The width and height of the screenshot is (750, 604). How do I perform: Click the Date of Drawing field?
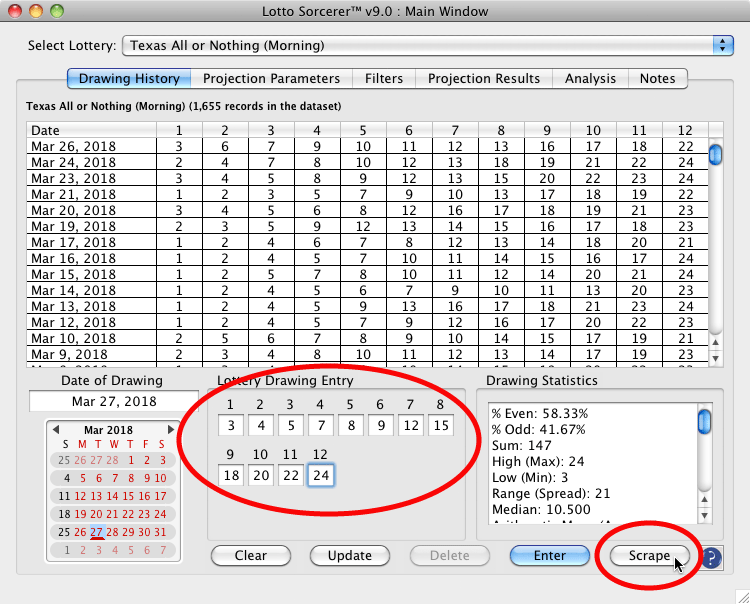(x=114, y=401)
